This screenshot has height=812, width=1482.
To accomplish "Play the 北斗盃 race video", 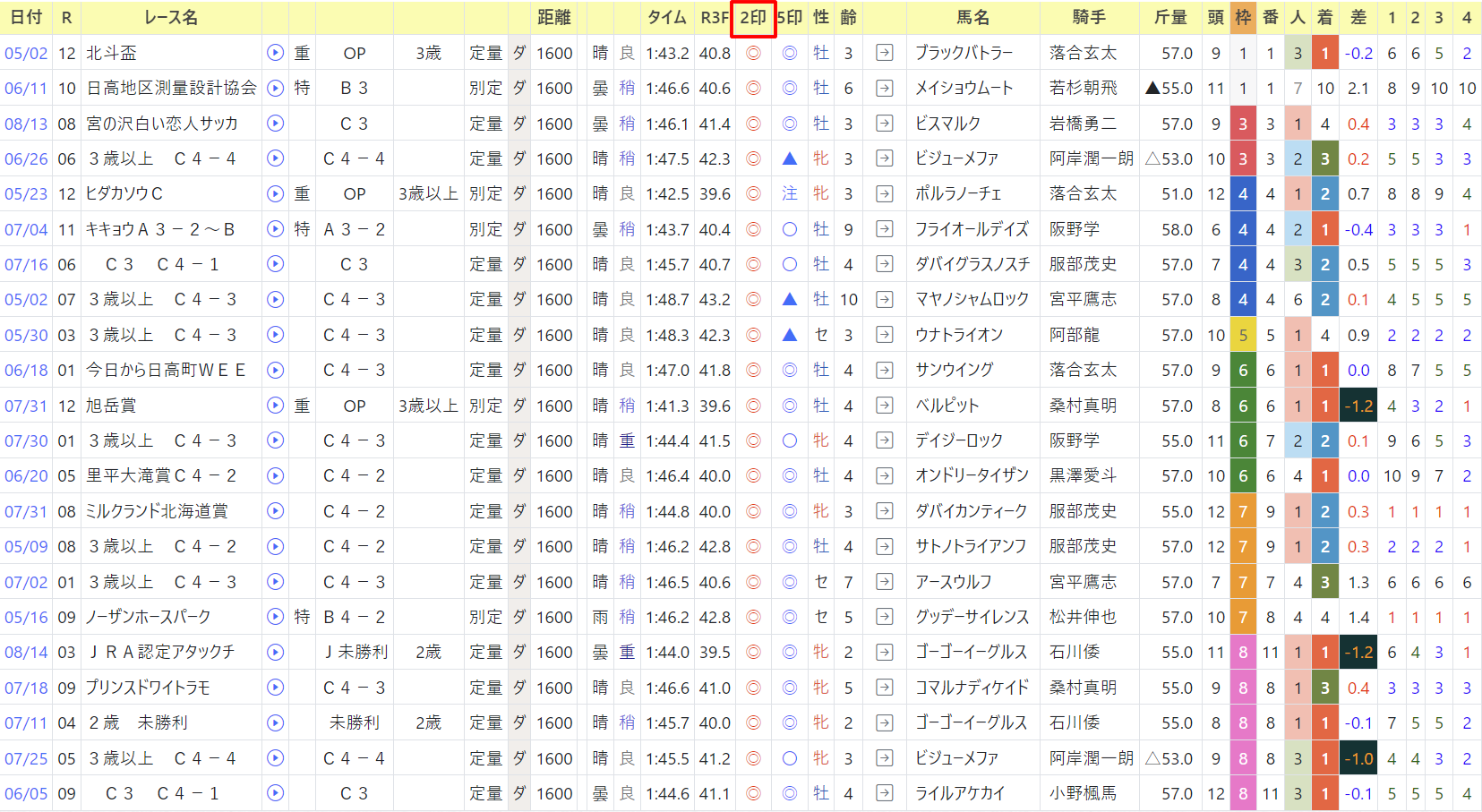I will click(275, 53).
